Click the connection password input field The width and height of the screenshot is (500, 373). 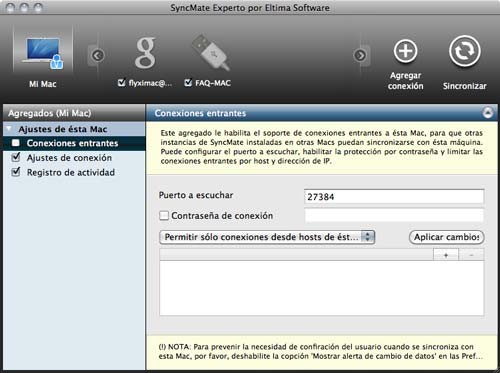(394, 216)
